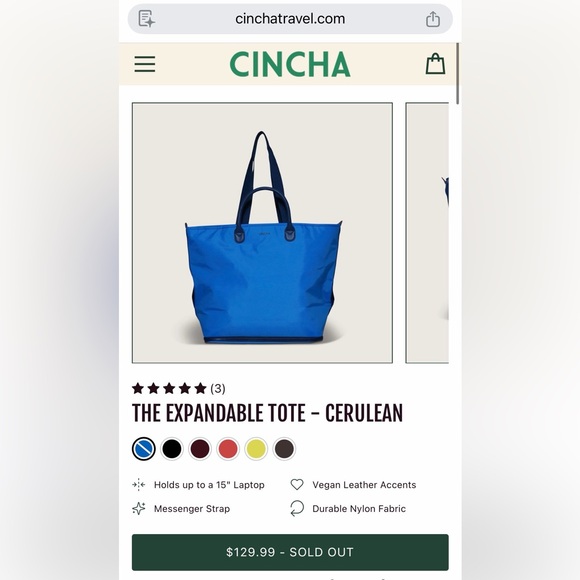The image size is (580, 580).
Task: Tap the cinchatravel.com address bar
Action: 290,19
